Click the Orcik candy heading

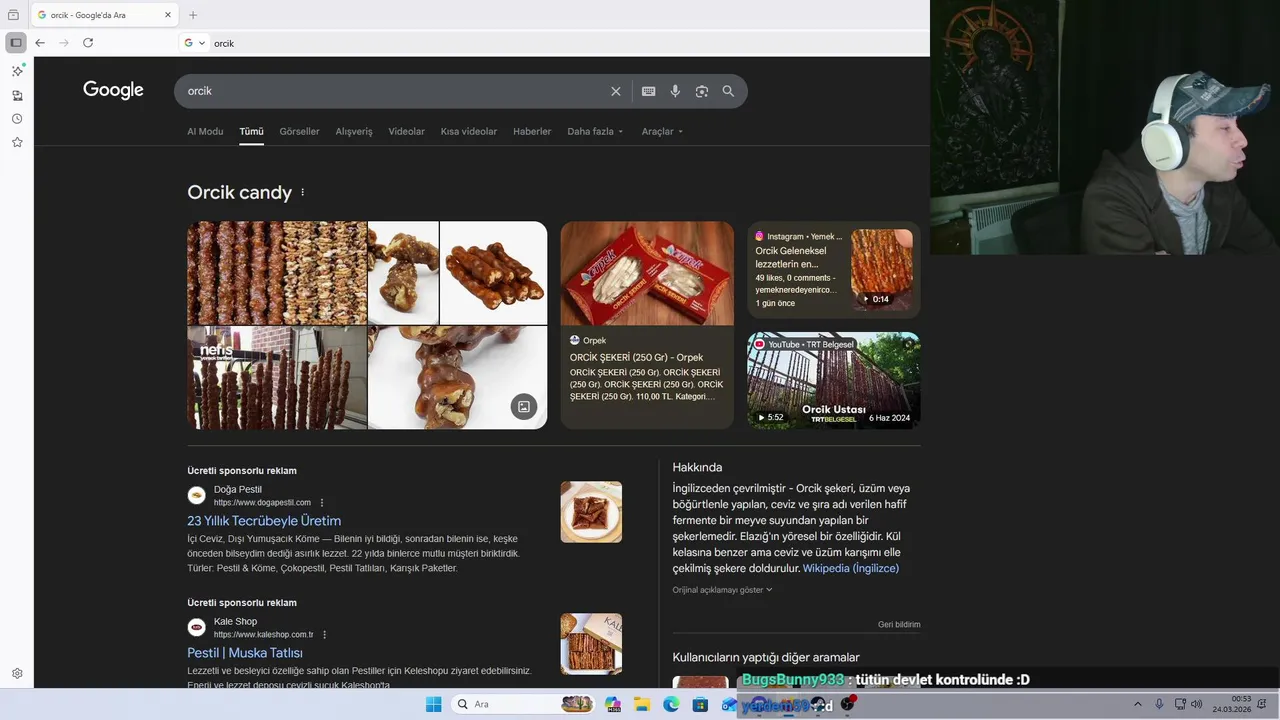(240, 193)
